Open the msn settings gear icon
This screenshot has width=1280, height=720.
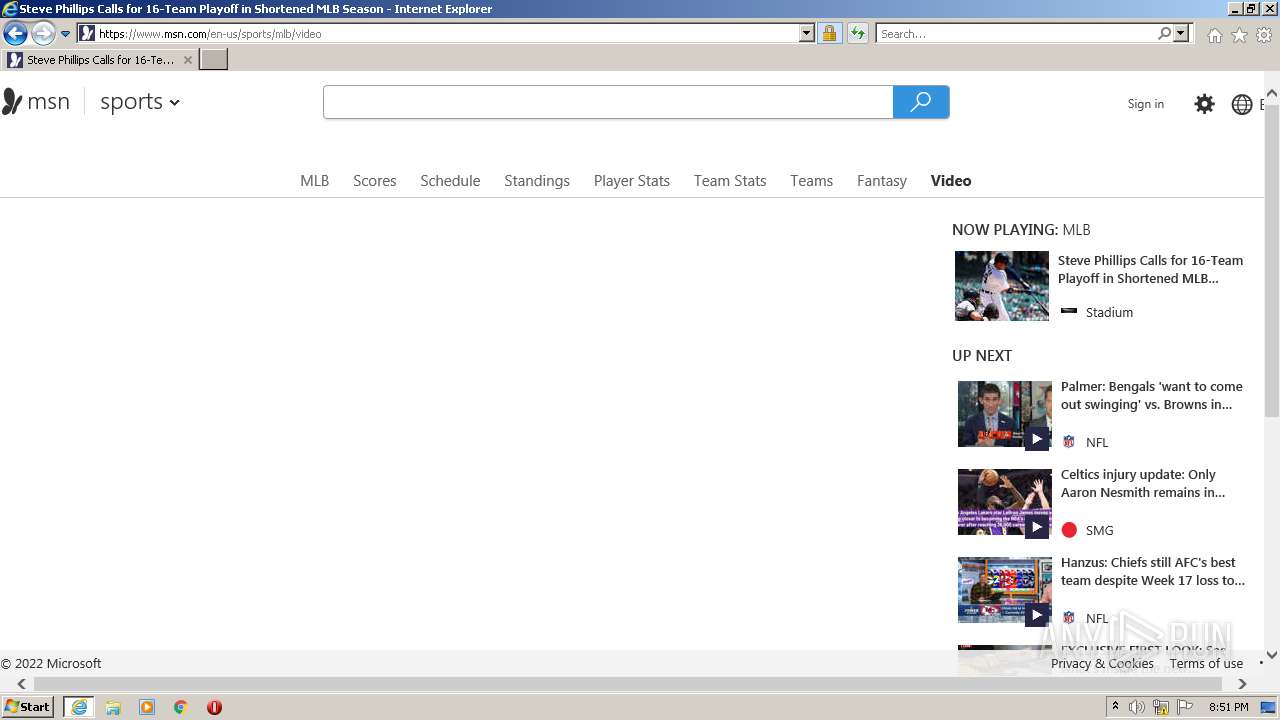click(1204, 104)
